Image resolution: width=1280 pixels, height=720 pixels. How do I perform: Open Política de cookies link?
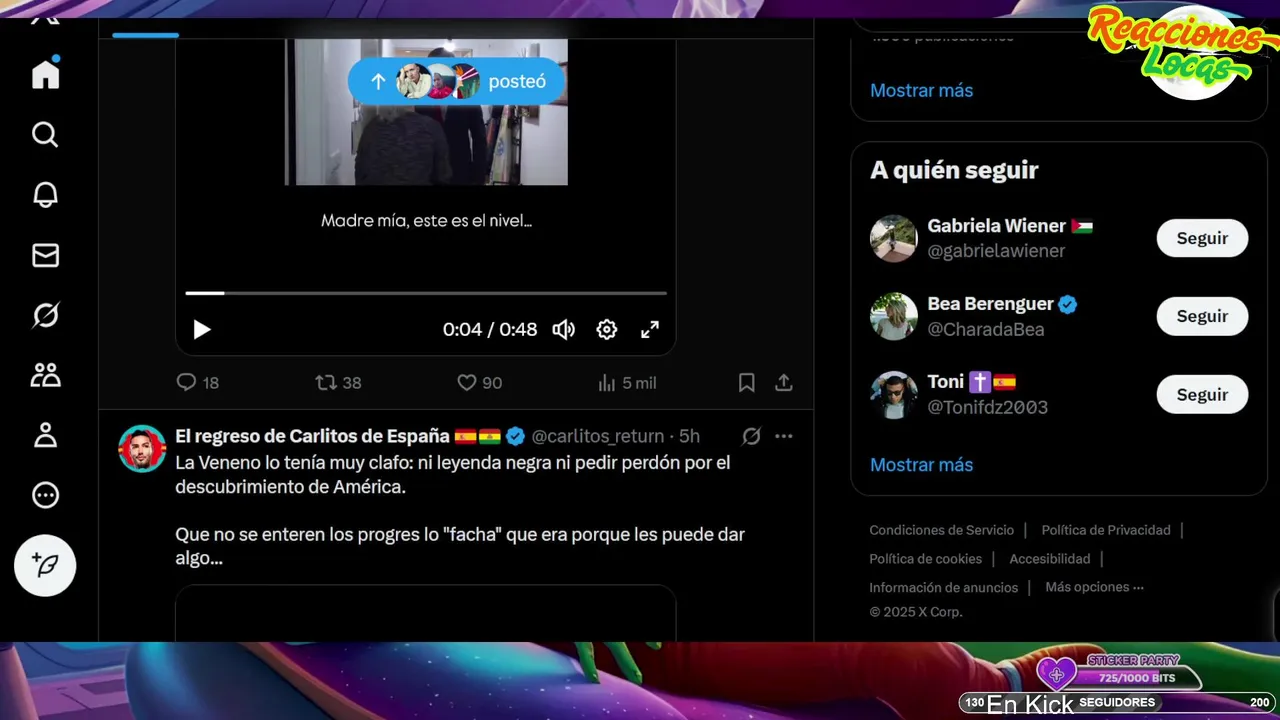925,559
